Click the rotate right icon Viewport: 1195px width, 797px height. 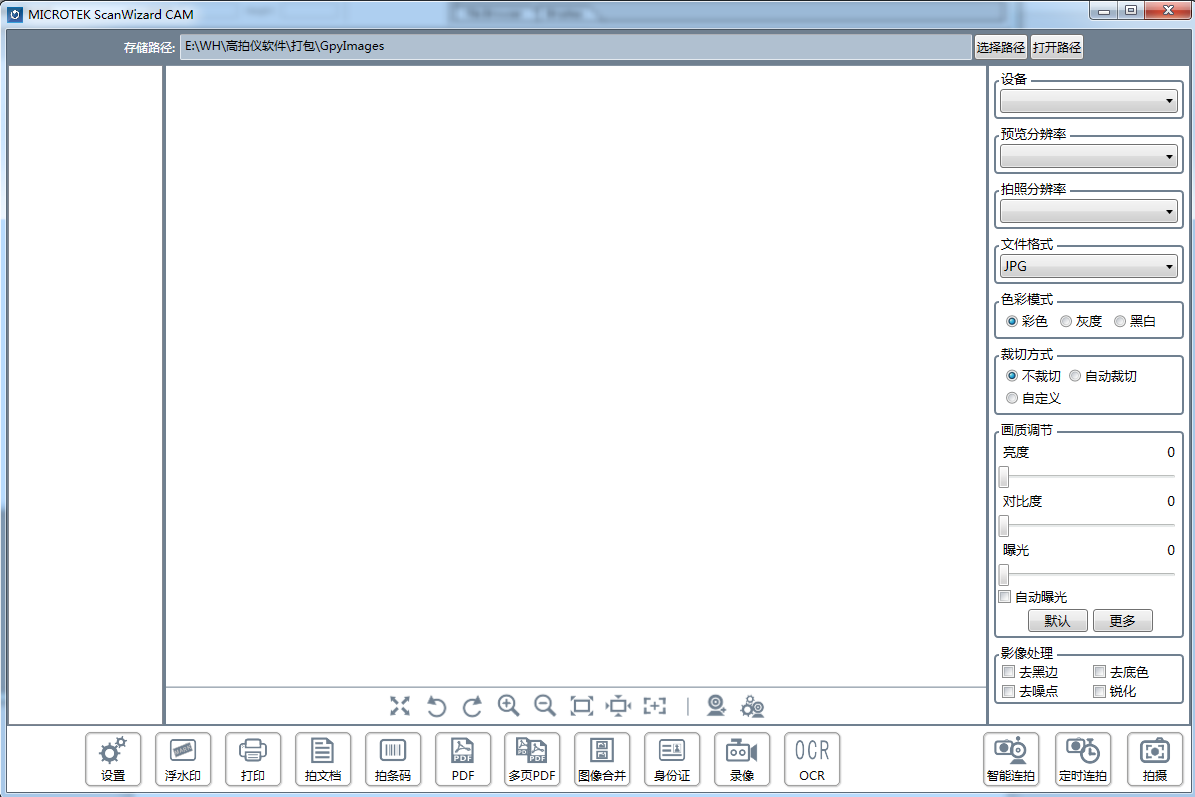472,707
